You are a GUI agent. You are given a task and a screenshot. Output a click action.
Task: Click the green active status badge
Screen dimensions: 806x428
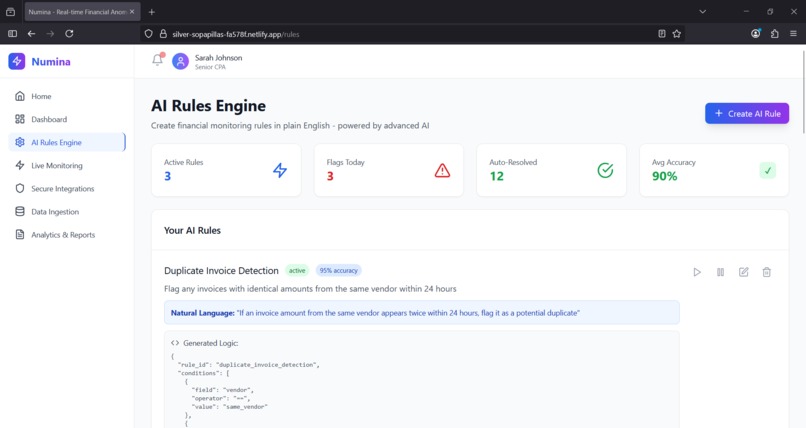point(297,270)
